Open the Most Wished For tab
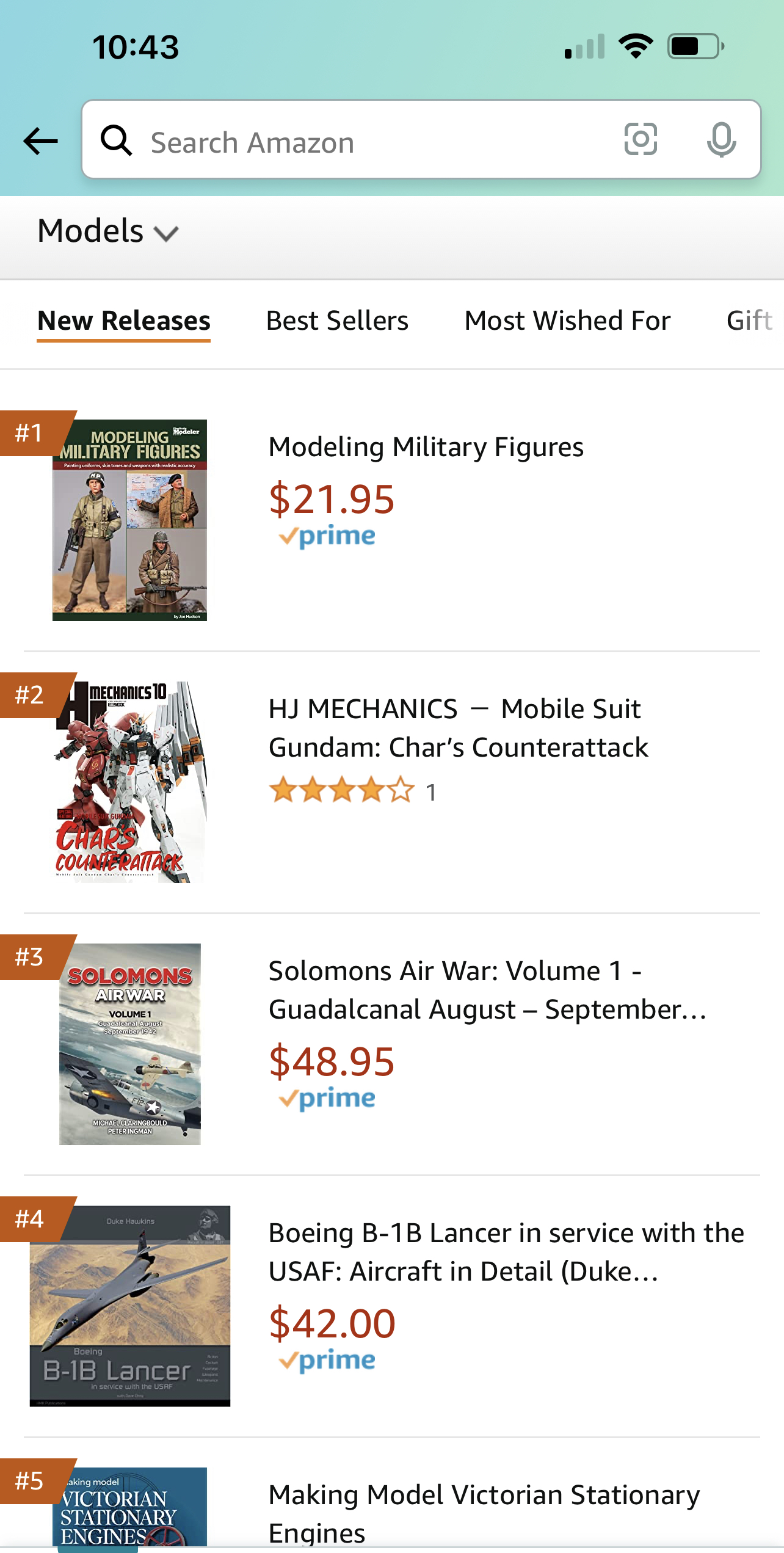The width and height of the screenshot is (784, 1553). pyautogui.click(x=567, y=321)
